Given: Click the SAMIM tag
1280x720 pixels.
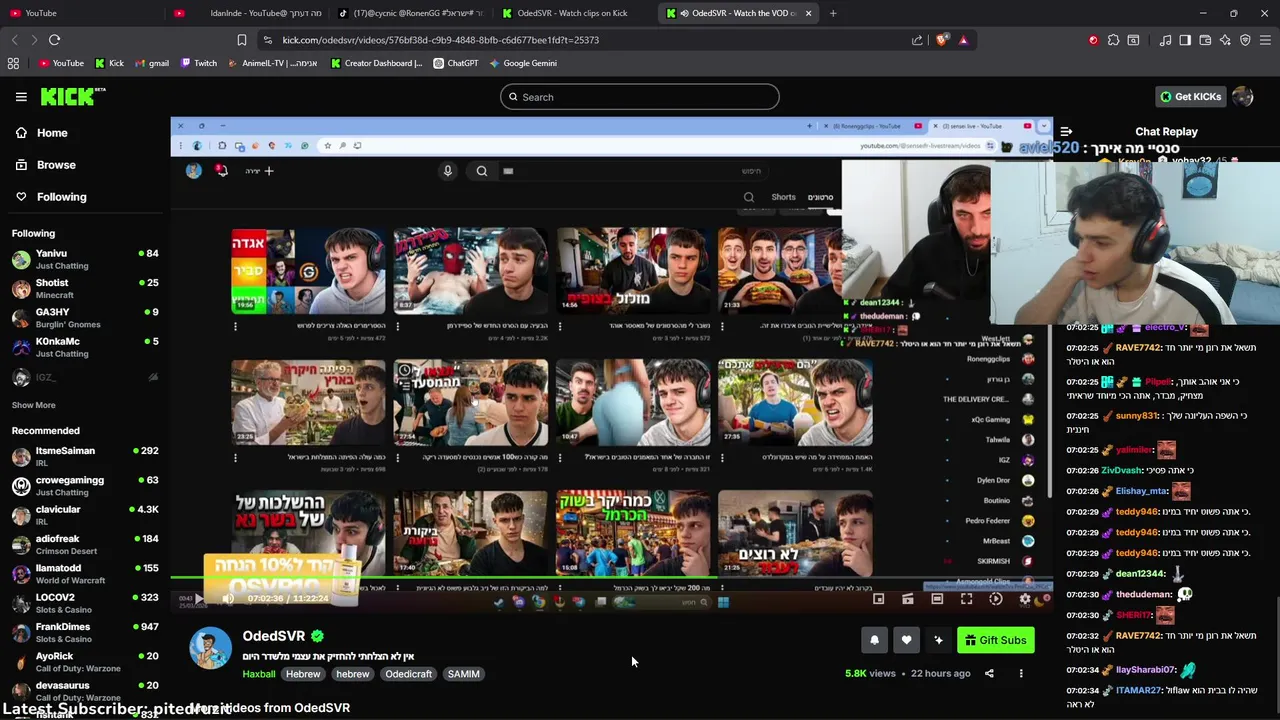Looking at the screenshot, I should (463, 674).
